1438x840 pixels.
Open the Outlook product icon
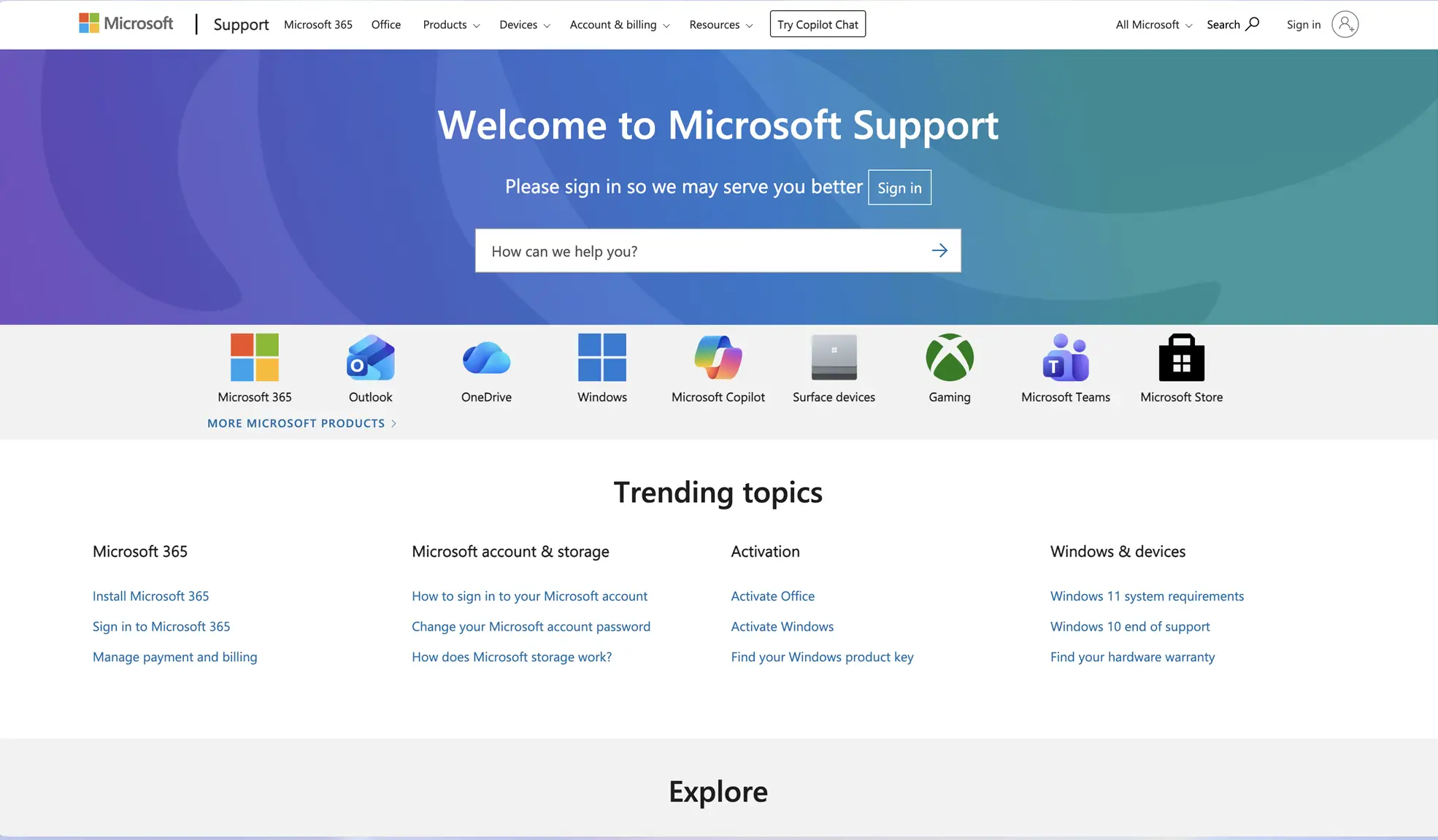point(370,358)
